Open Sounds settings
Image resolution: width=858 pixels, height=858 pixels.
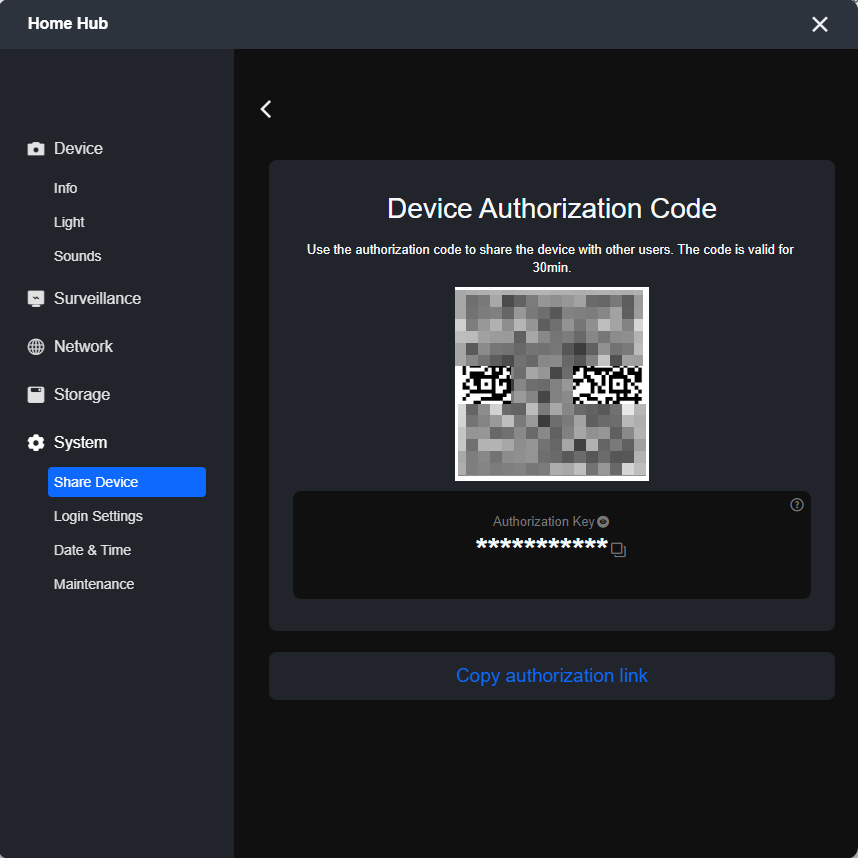point(78,256)
